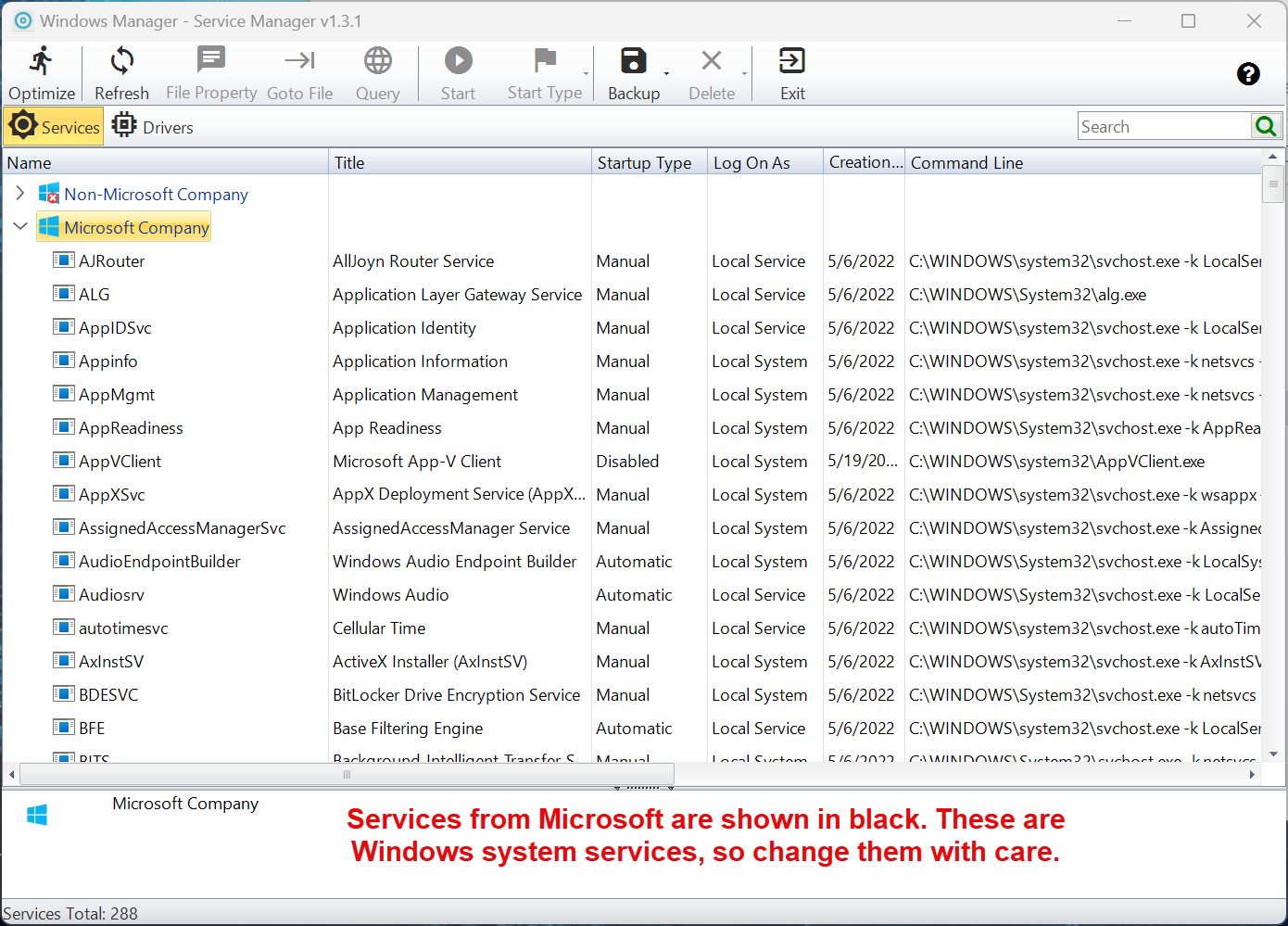The width and height of the screenshot is (1288, 926).
Task: Click the Optimize running-man icon
Action: [x=42, y=61]
